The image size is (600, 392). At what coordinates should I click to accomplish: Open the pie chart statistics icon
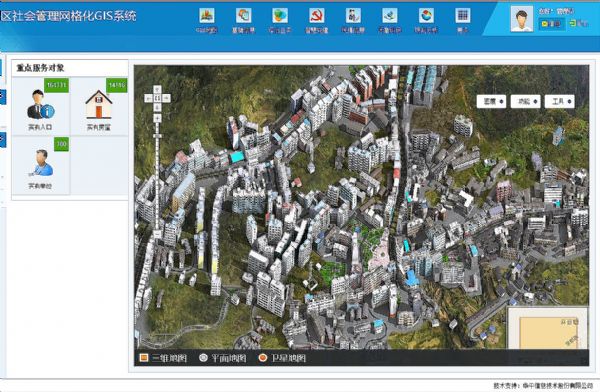[x=426, y=16]
